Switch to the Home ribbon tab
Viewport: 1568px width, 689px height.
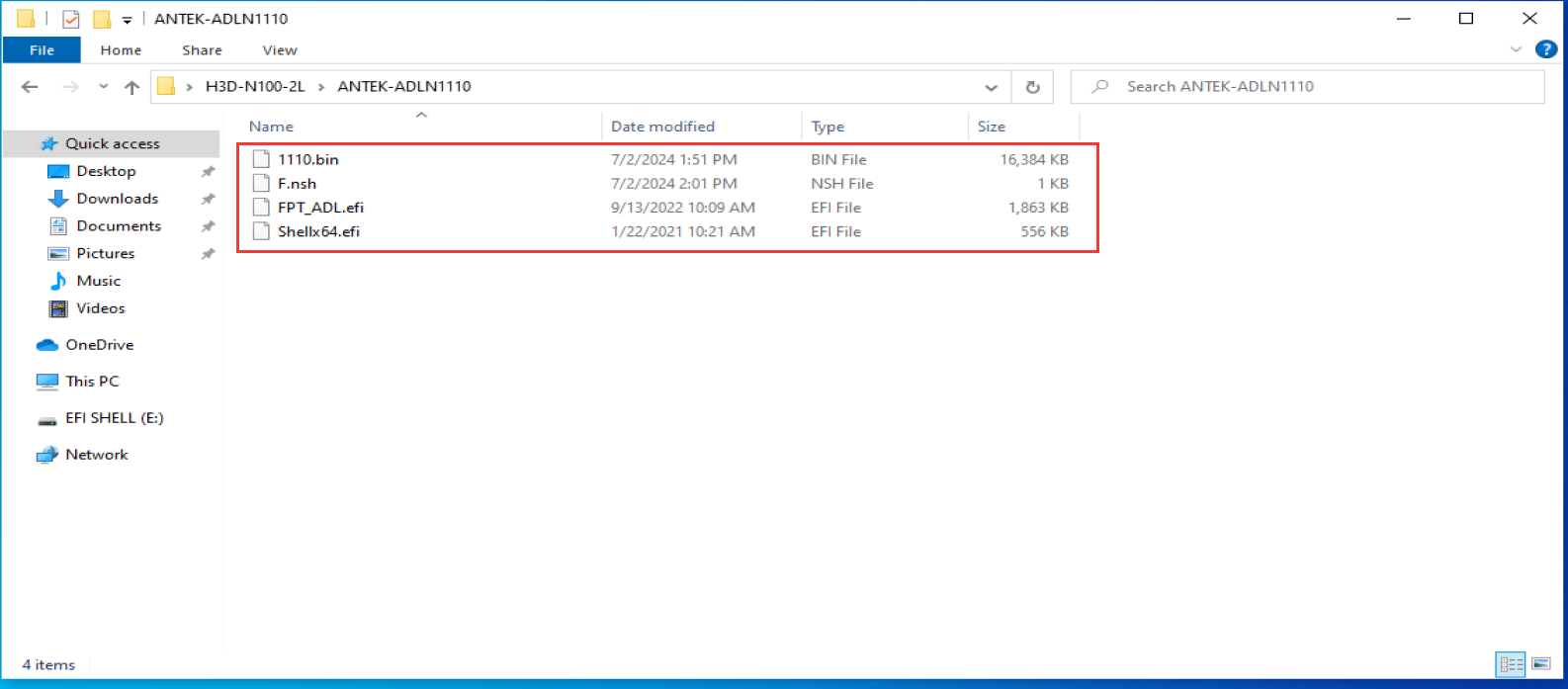pyautogui.click(x=121, y=49)
